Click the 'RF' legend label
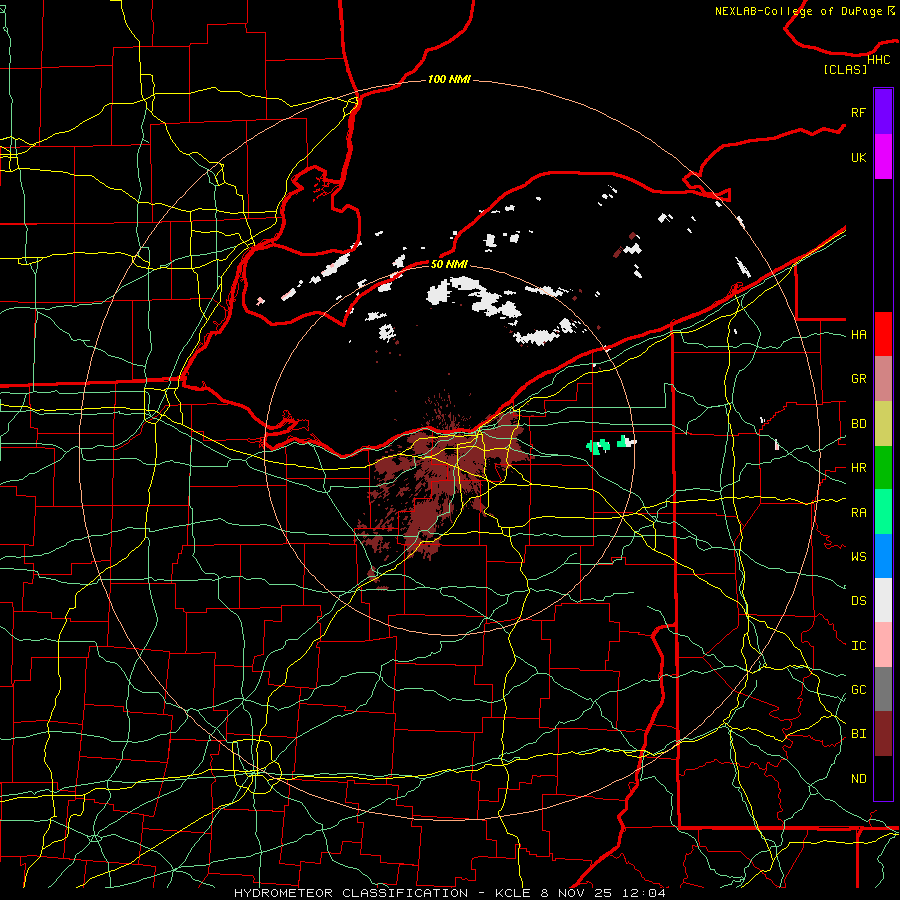Image resolution: width=900 pixels, height=900 pixels. pyautogui.click(x=858, y=112)
